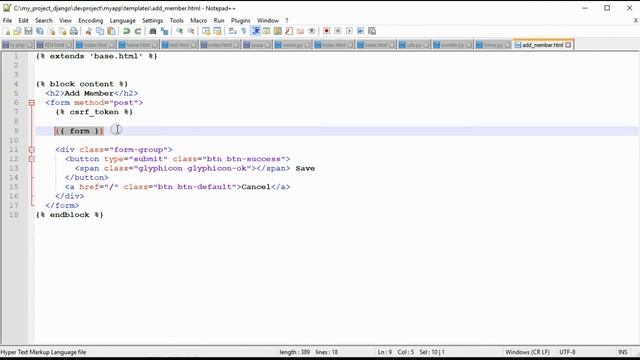
Task: Click the Copy toolbar icon
Action: (x=100, y=31)
